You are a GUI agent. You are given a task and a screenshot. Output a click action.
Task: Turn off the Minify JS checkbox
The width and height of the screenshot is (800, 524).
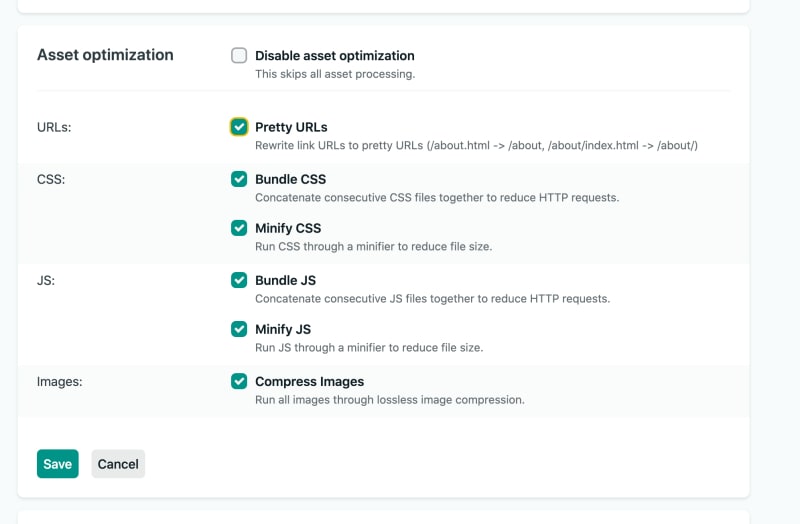point(239,329)
